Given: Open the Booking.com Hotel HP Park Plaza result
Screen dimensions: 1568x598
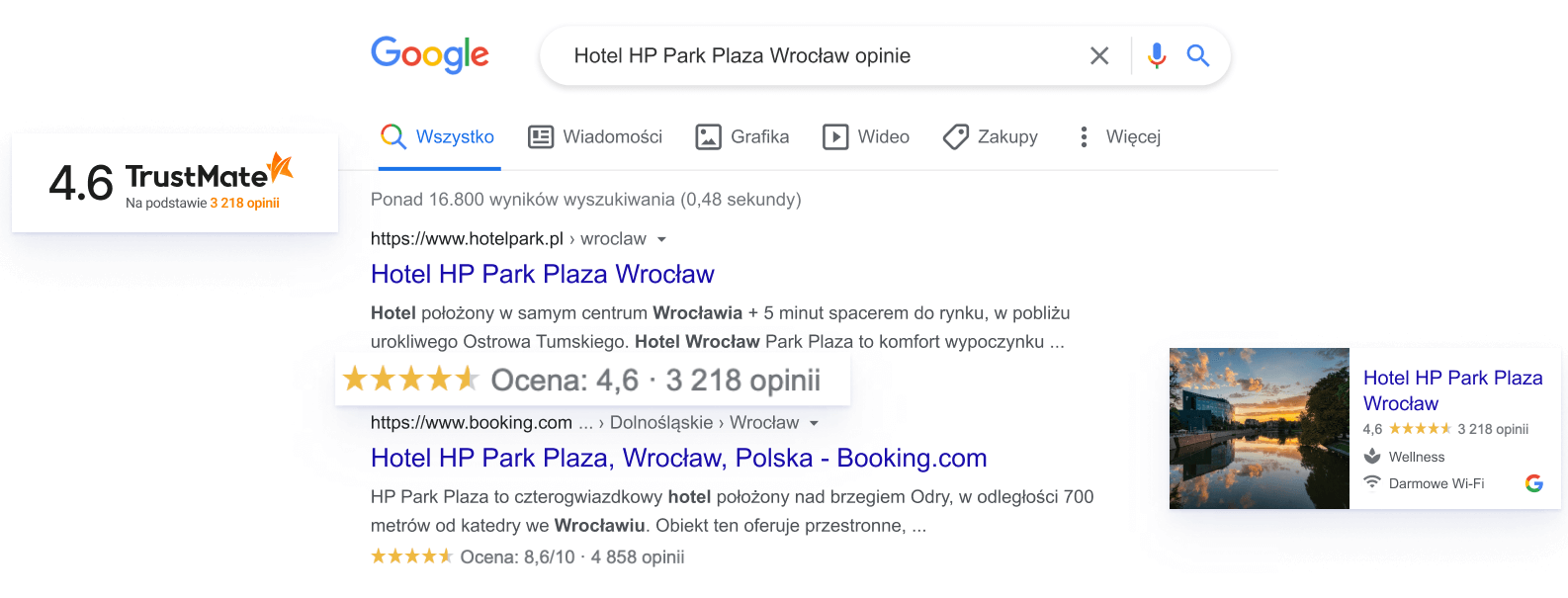Looking at the screenshot, I should pyautogui.click(x=678, y=458).
